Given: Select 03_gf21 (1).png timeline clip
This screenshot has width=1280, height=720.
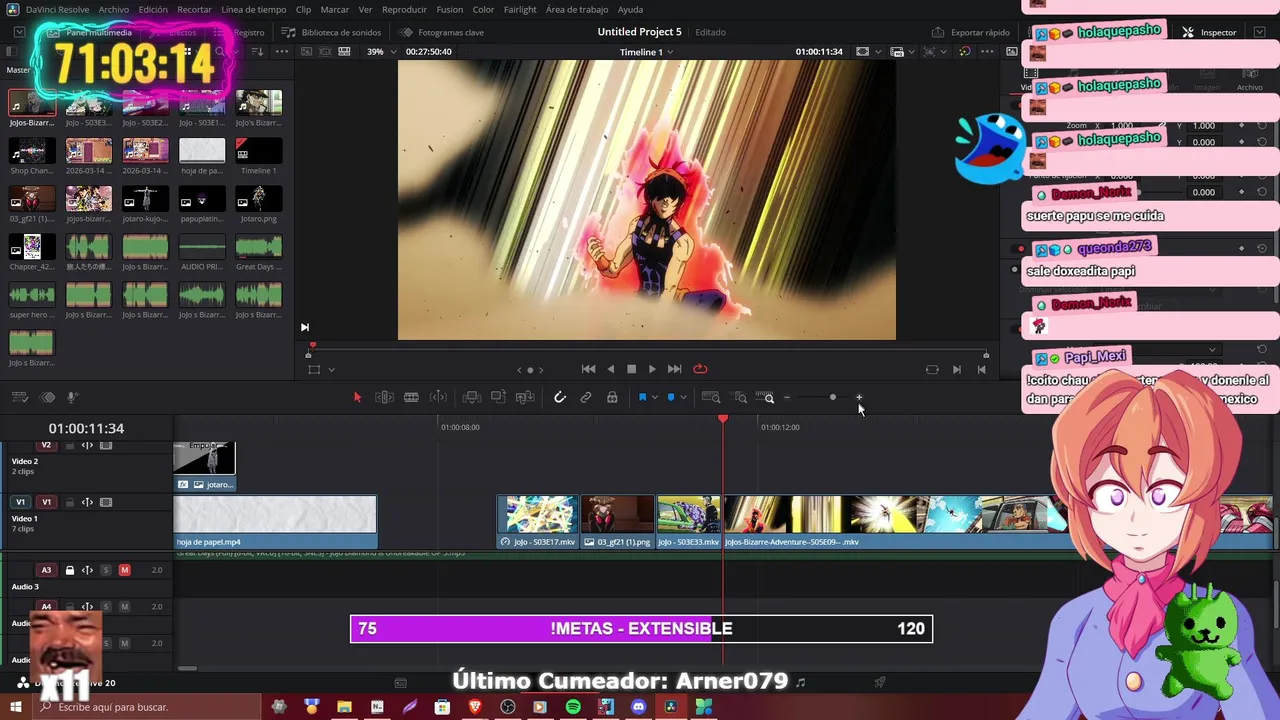Looking at the screenshot, I should (617, 522).
